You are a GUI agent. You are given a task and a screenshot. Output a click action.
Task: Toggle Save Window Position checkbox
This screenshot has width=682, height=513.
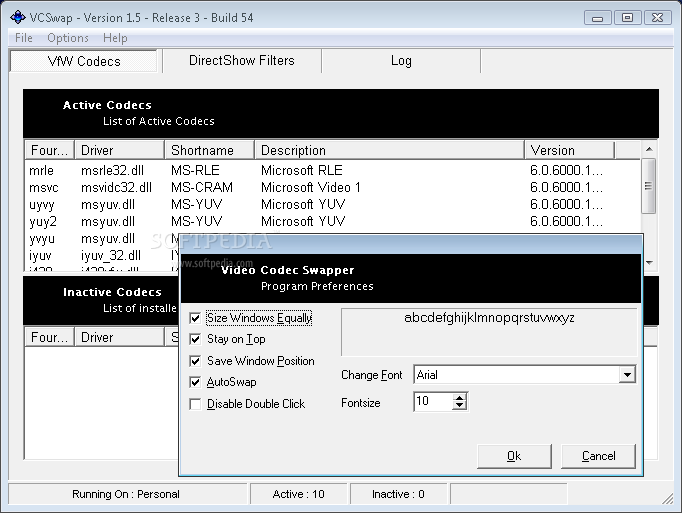[x=195, y=361]
